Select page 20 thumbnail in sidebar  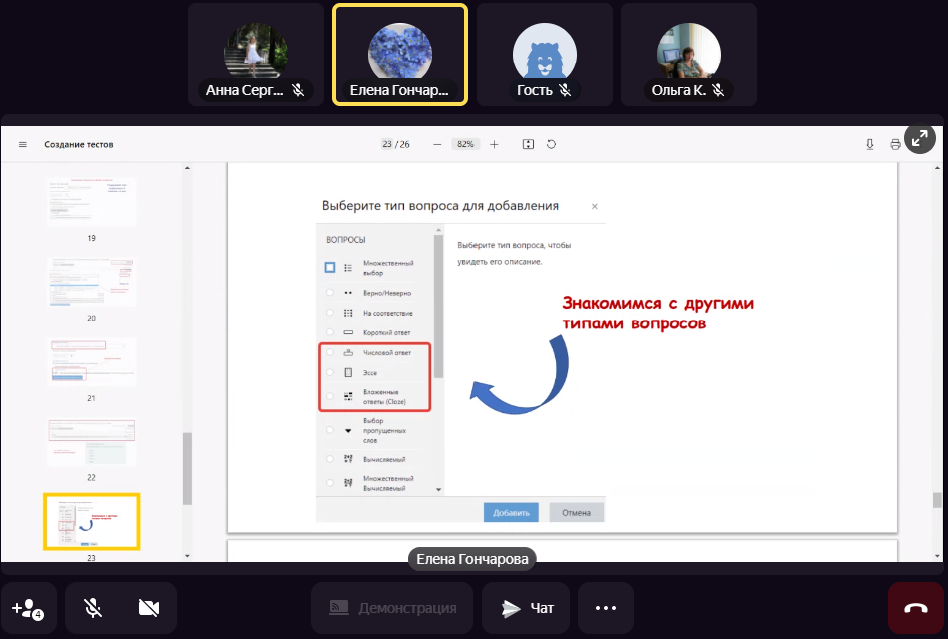(92, 283)
